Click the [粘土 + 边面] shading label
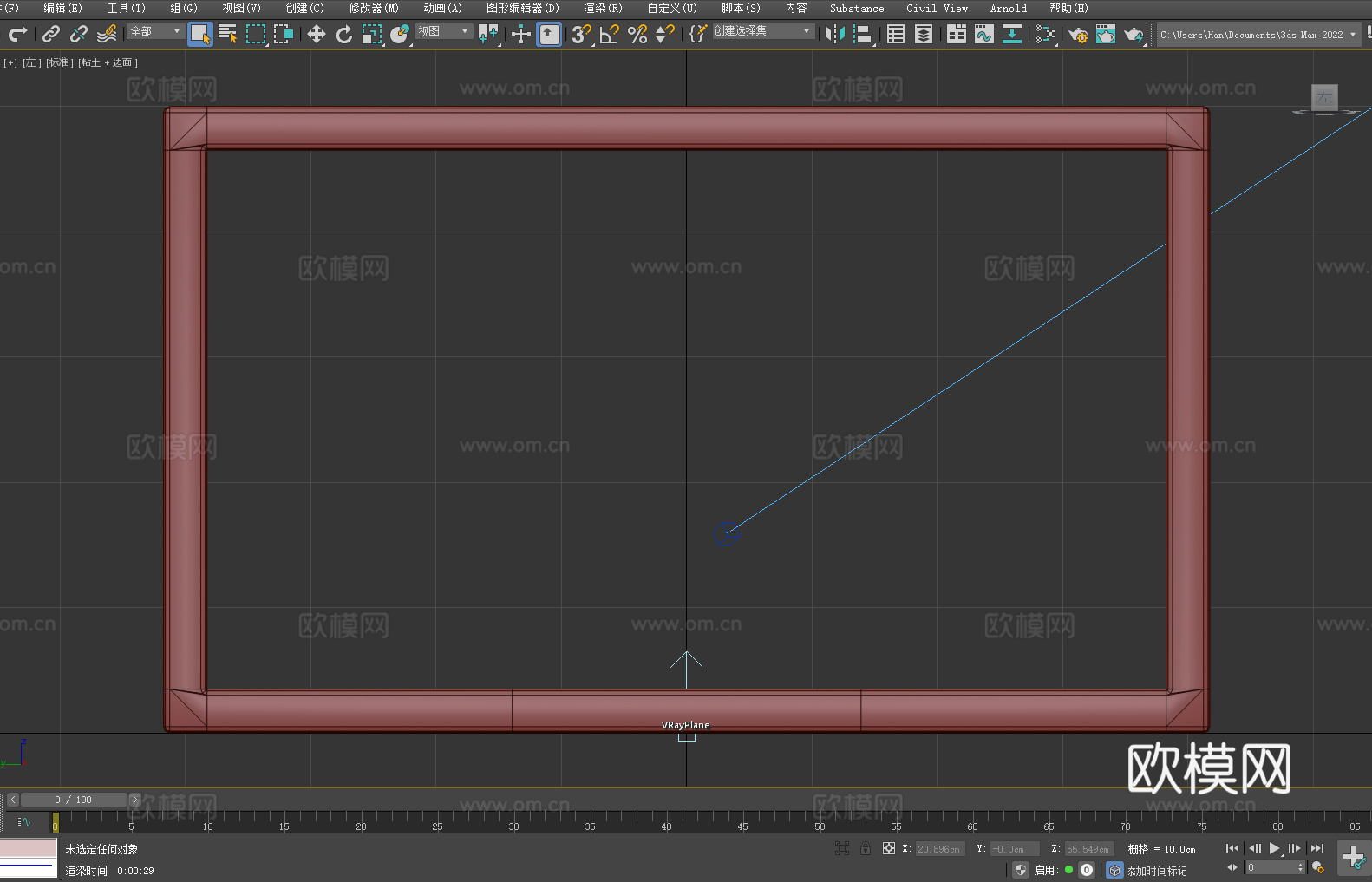This screenshot has width=1372, height=882. point(108,62)
